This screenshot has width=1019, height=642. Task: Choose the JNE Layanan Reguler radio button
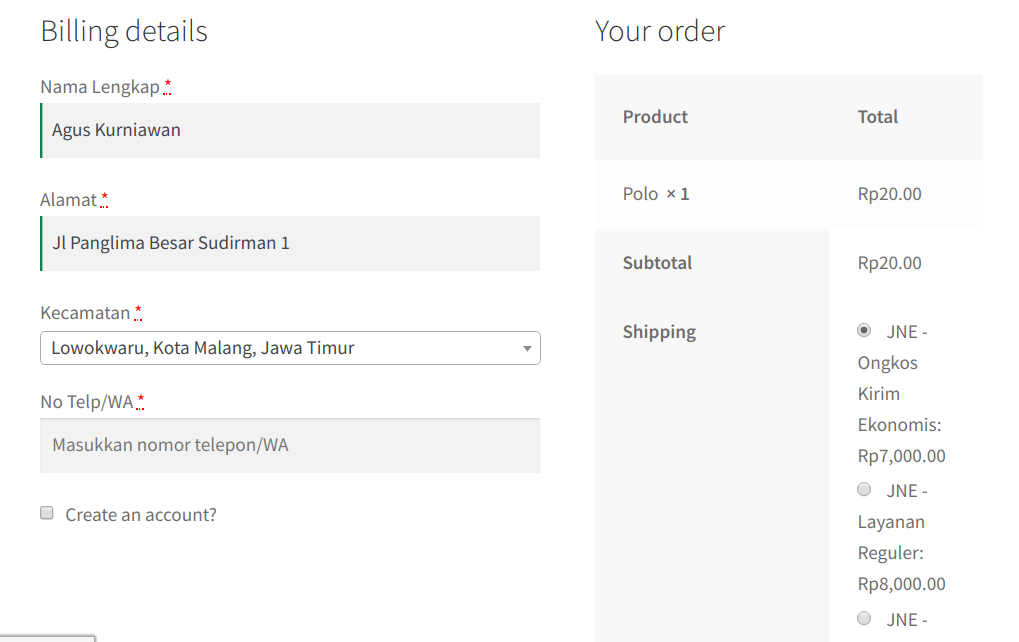coord(864,489)
